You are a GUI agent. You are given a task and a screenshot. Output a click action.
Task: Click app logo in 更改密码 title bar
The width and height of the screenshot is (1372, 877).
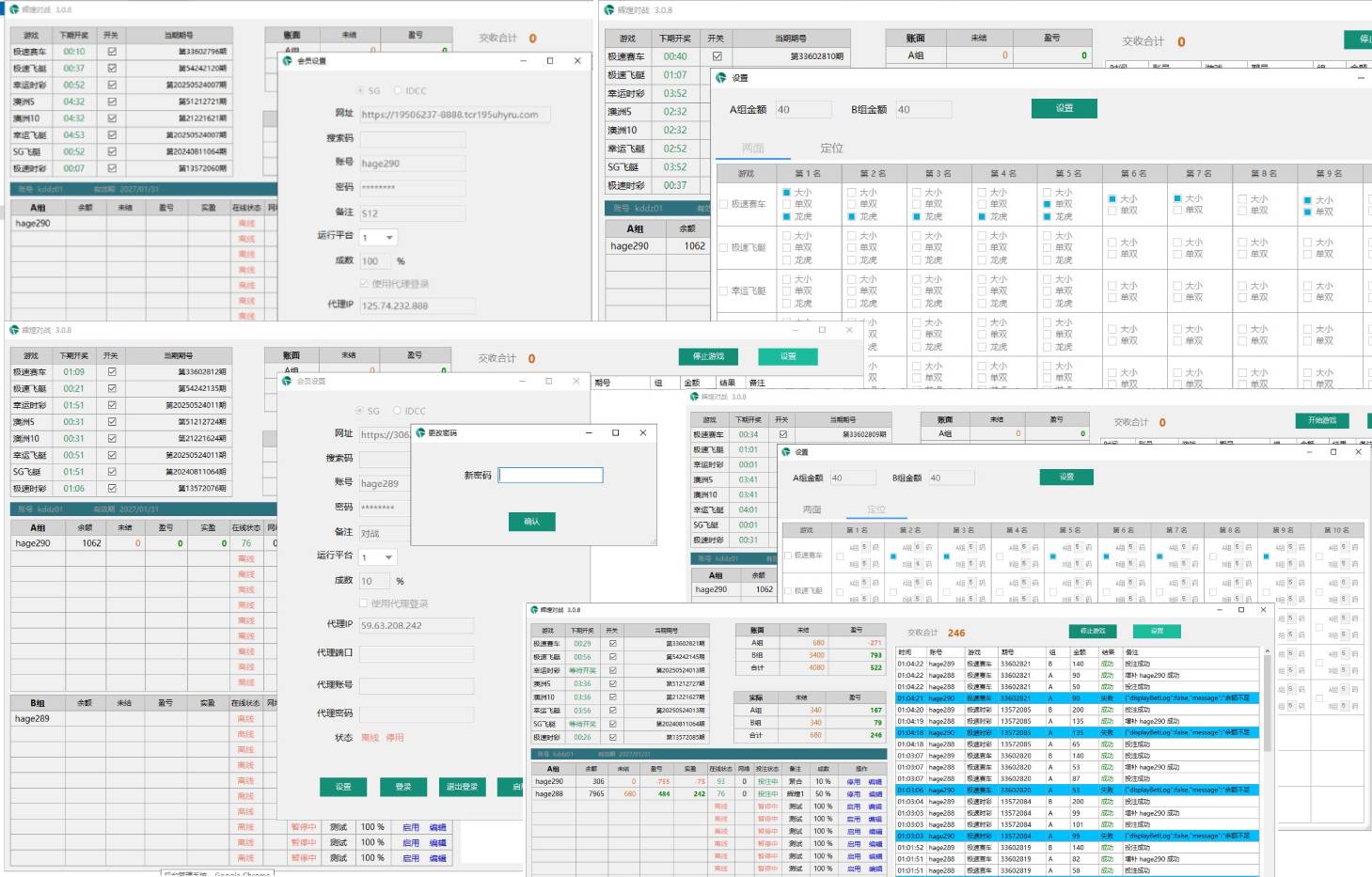coord(419,433)
